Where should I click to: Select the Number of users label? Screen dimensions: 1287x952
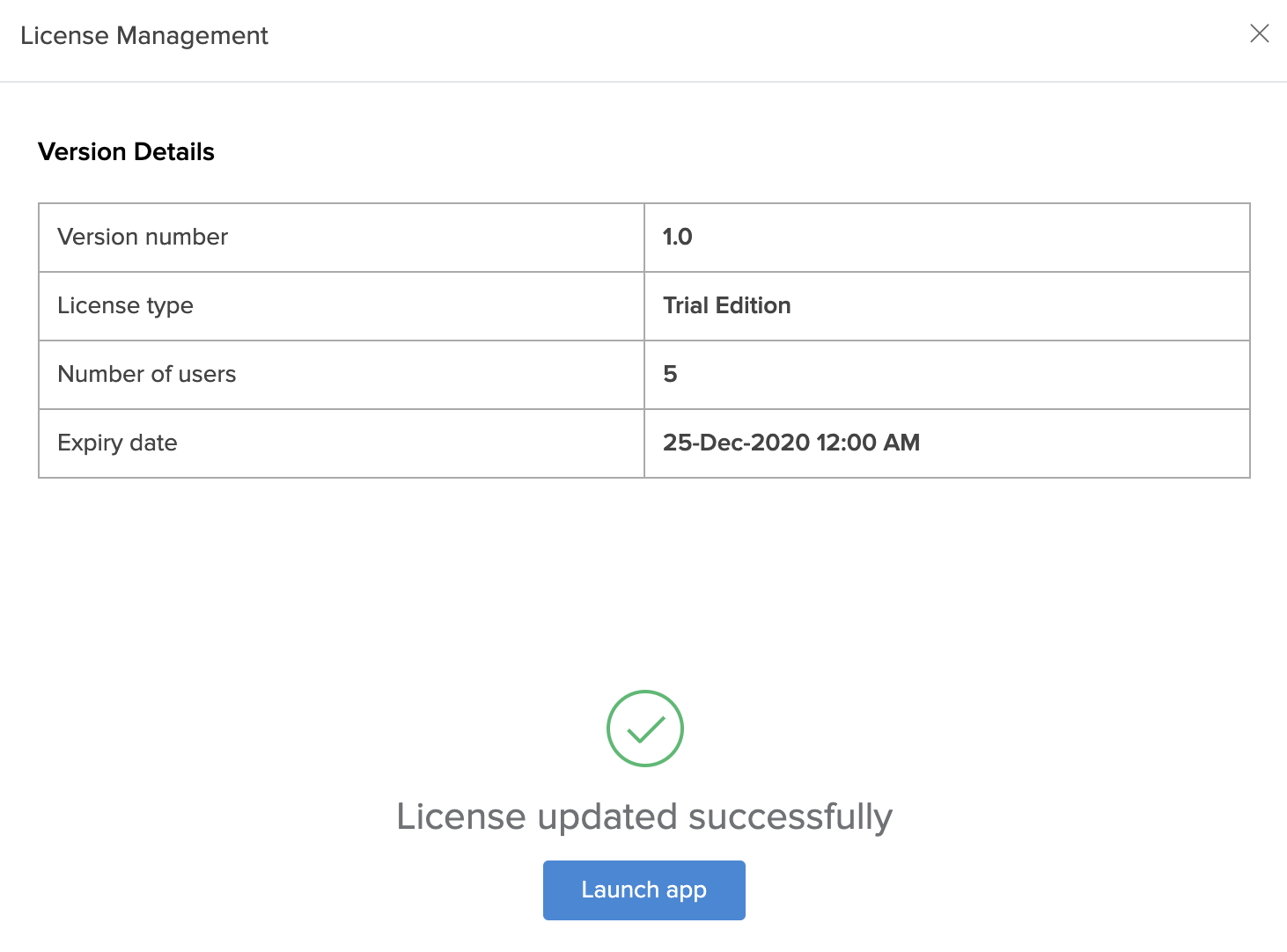147,374
